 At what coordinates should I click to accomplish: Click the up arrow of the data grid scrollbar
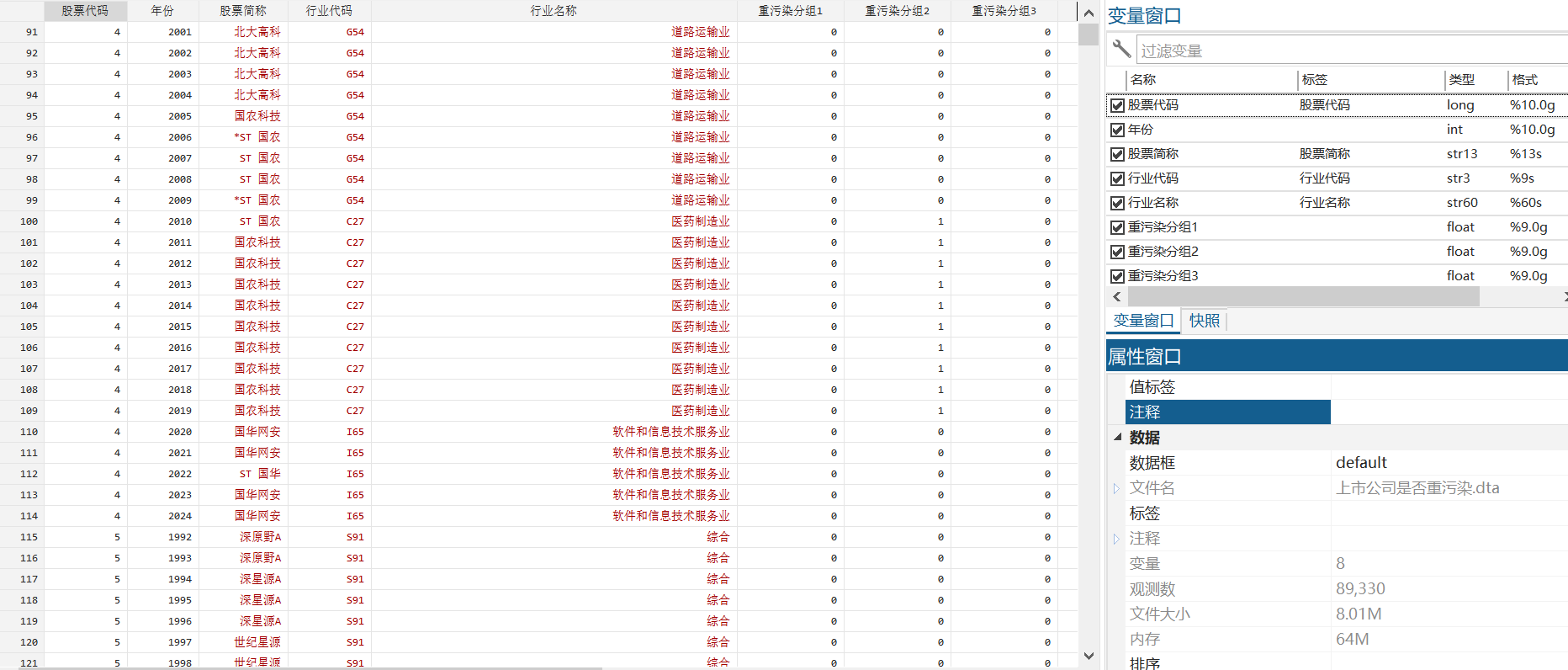point(1089,13)
